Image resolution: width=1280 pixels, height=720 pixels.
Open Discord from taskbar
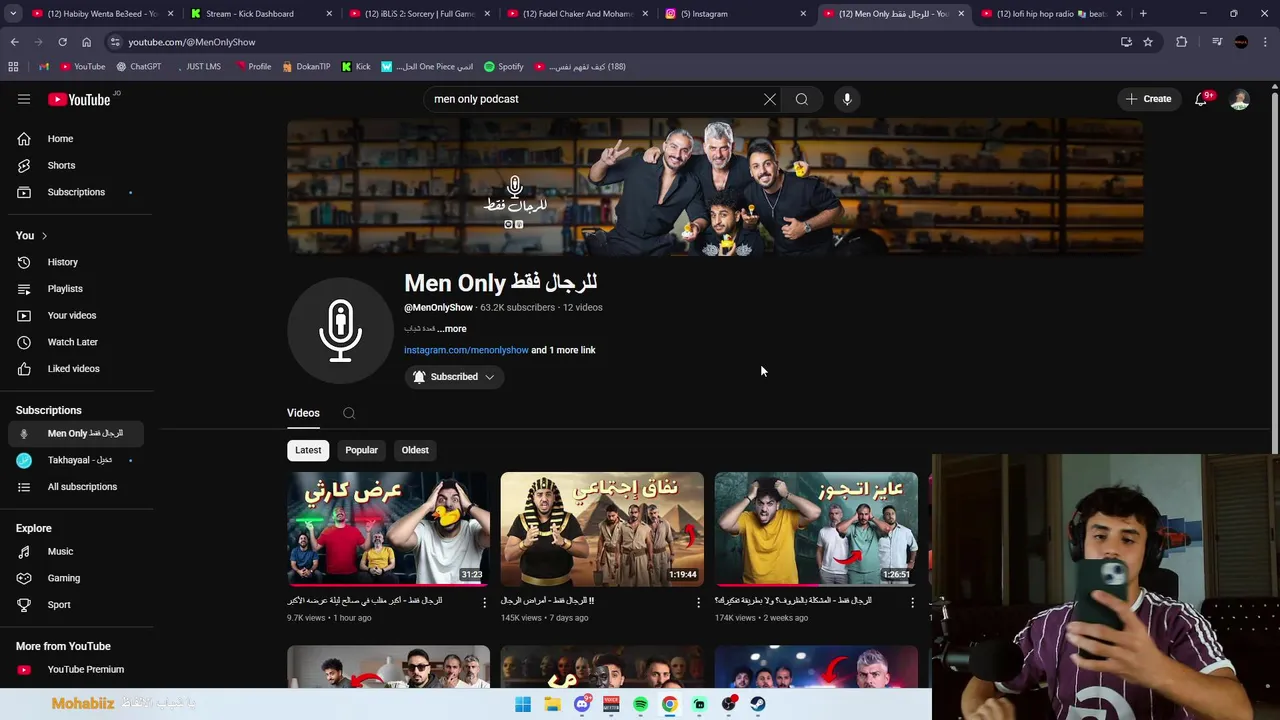(582, 704)
